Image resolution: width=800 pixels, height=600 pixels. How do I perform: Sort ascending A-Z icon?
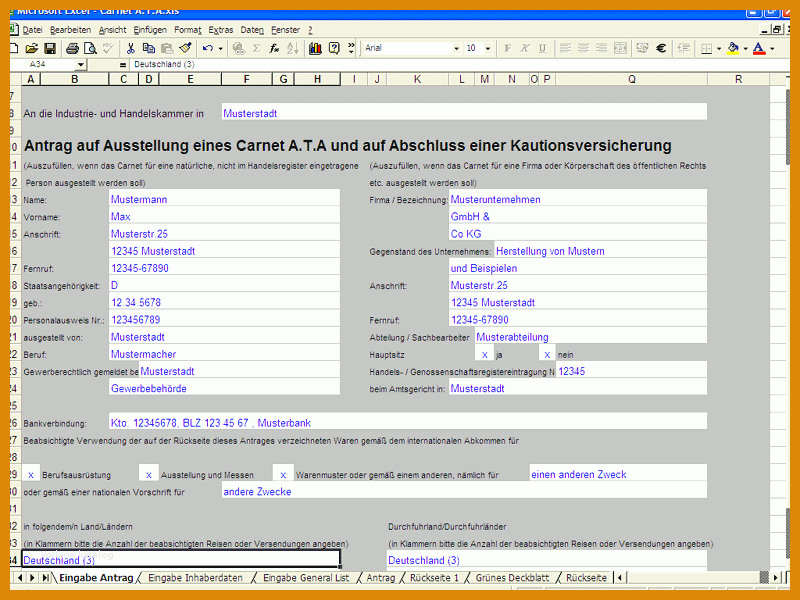pos(293,48)
